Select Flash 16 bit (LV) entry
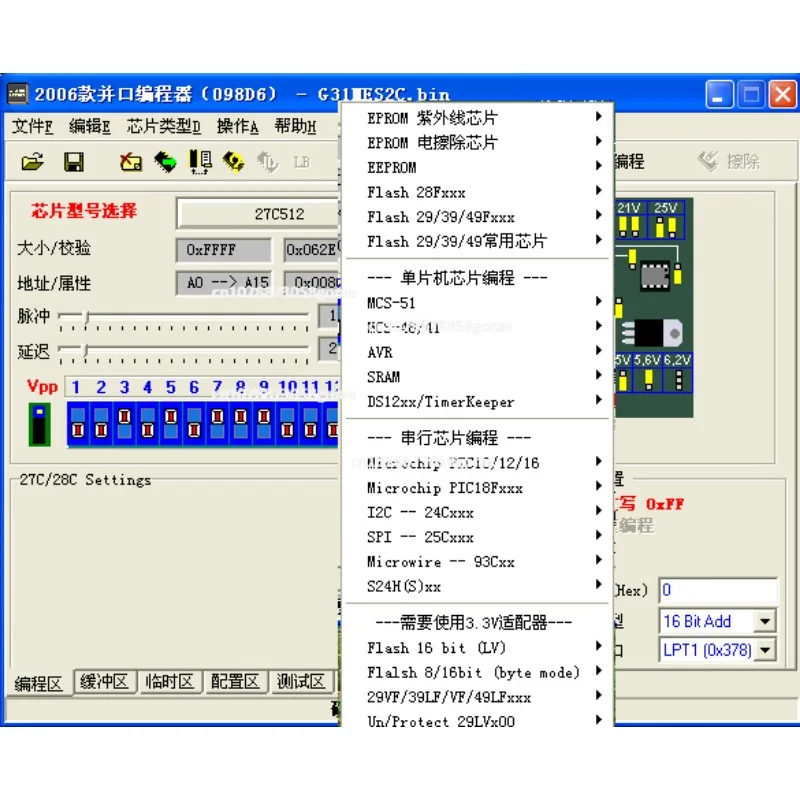 (x=478, y=648)
